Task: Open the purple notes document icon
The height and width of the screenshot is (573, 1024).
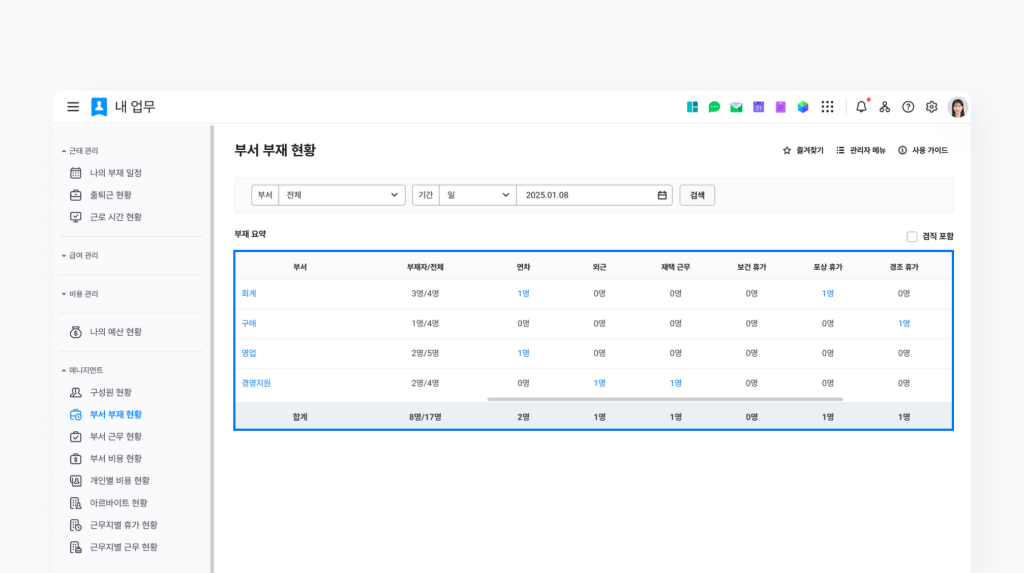Action: coord(780,106)
